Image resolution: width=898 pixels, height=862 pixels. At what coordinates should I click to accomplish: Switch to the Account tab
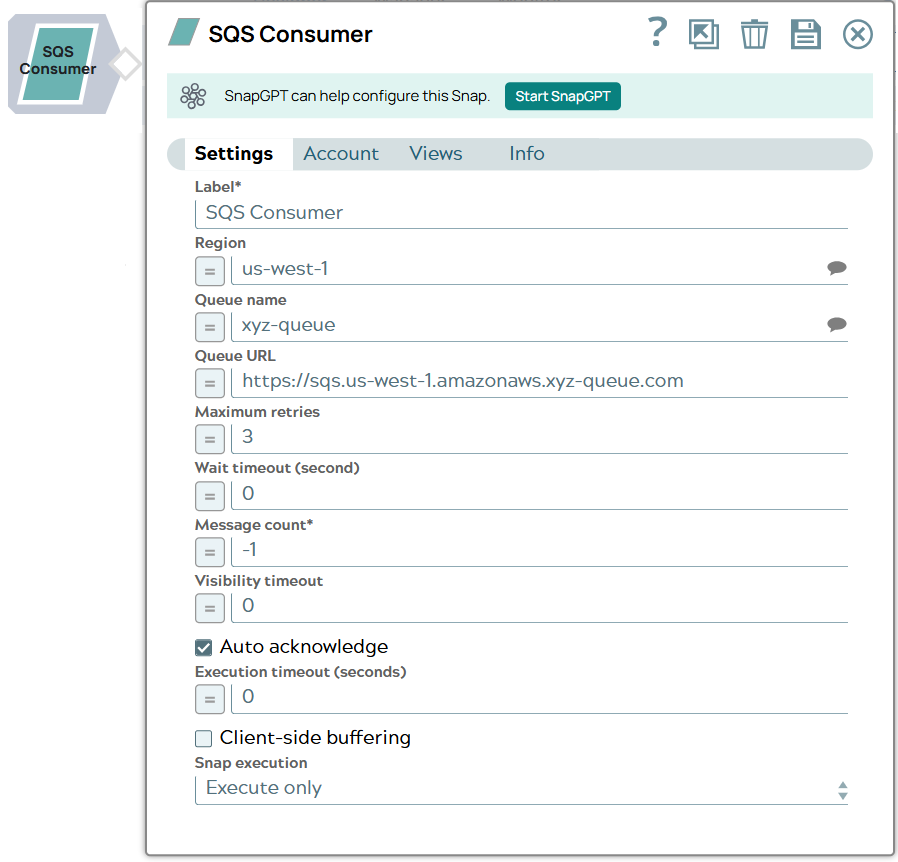[x=341, y=153]
